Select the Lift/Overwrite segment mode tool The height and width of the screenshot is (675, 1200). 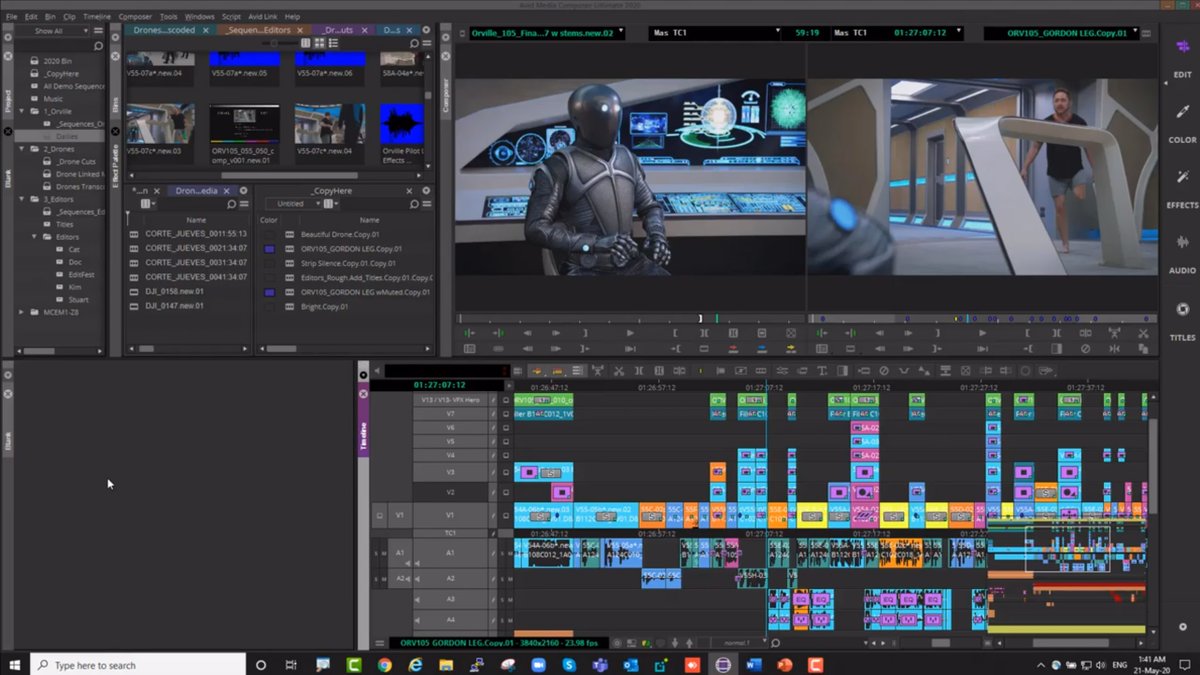pyautogui.click(x=536, y=371)
